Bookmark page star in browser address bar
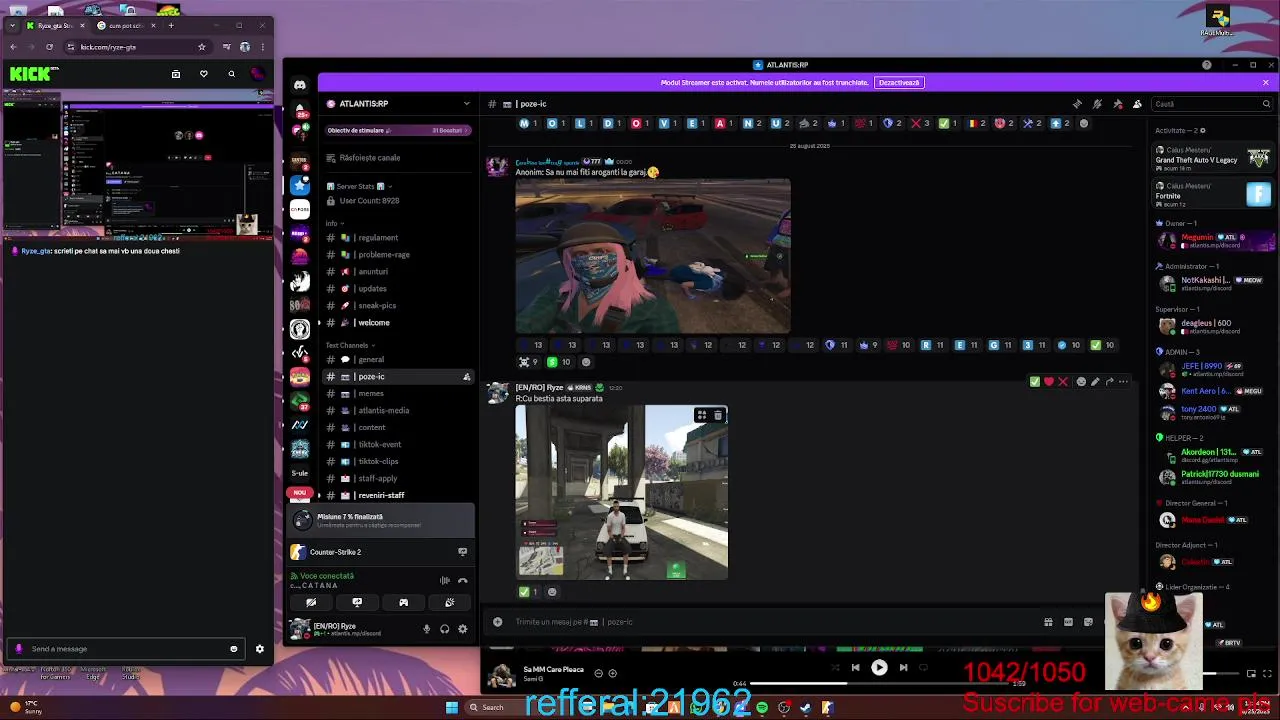1280x720 pixels. 202,47
